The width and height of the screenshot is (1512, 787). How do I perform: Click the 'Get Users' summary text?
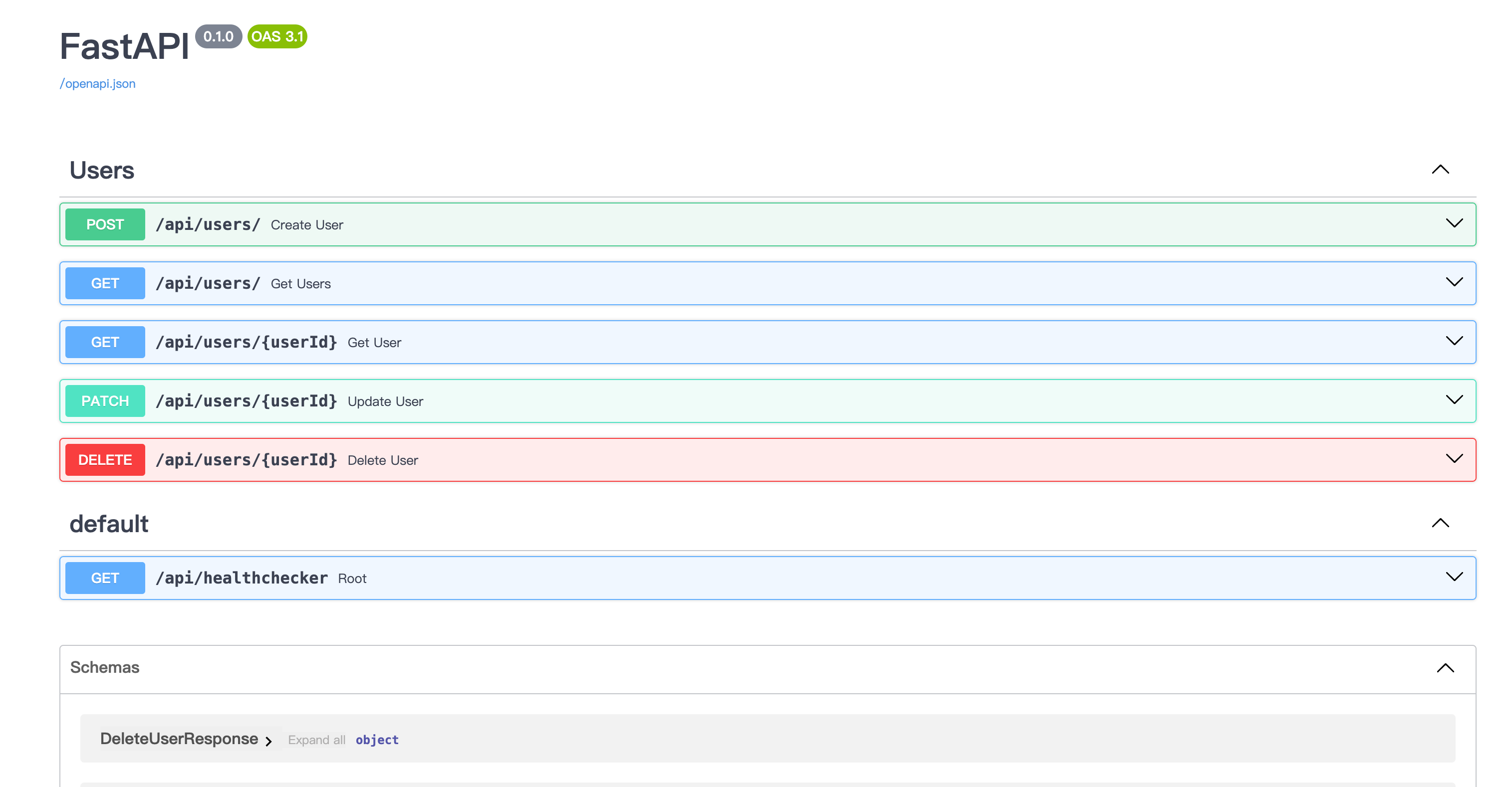[x=300, y=284]
